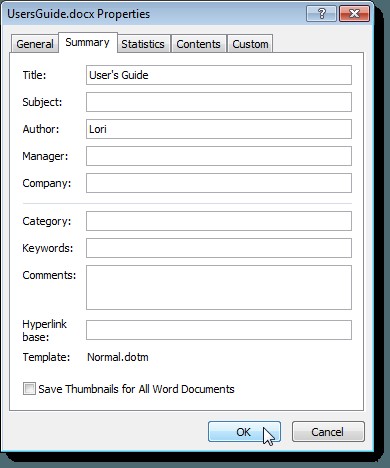Click the Title field containing User's Guide
Viewport: 390px width, 468px height.
(x=219, y=75)
